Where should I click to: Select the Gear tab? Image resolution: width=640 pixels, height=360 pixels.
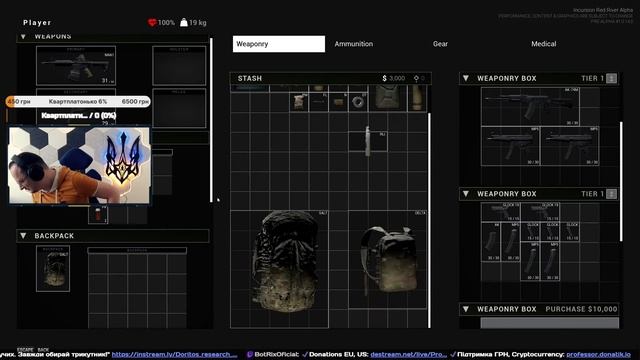pos(440,44)
